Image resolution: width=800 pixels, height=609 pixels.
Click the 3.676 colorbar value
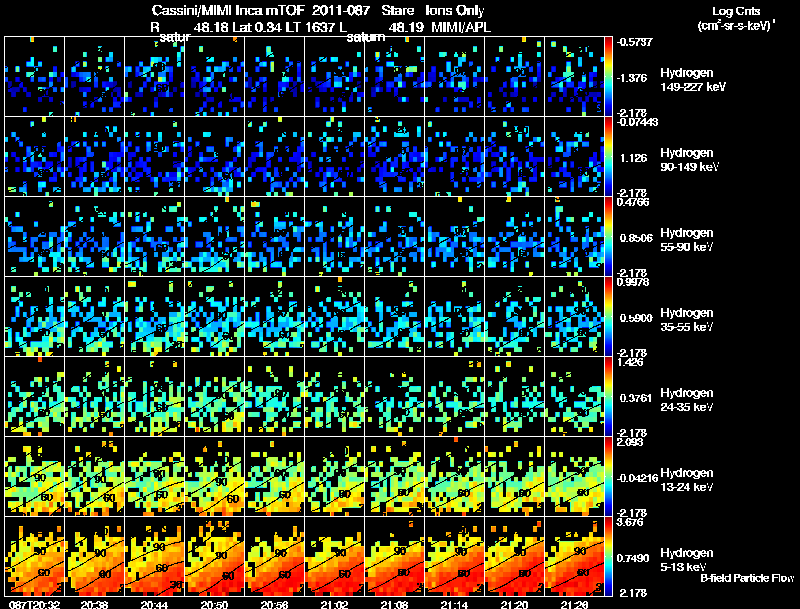coord(630,522)
